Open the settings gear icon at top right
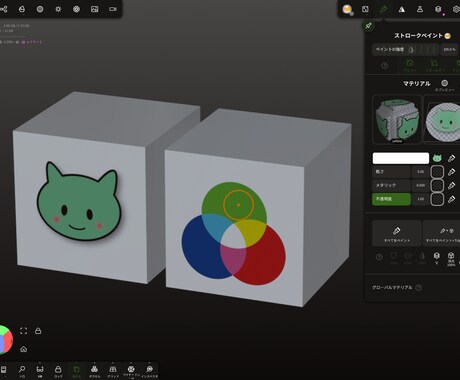This screenshot has height=380, width=460. point(456,9)
